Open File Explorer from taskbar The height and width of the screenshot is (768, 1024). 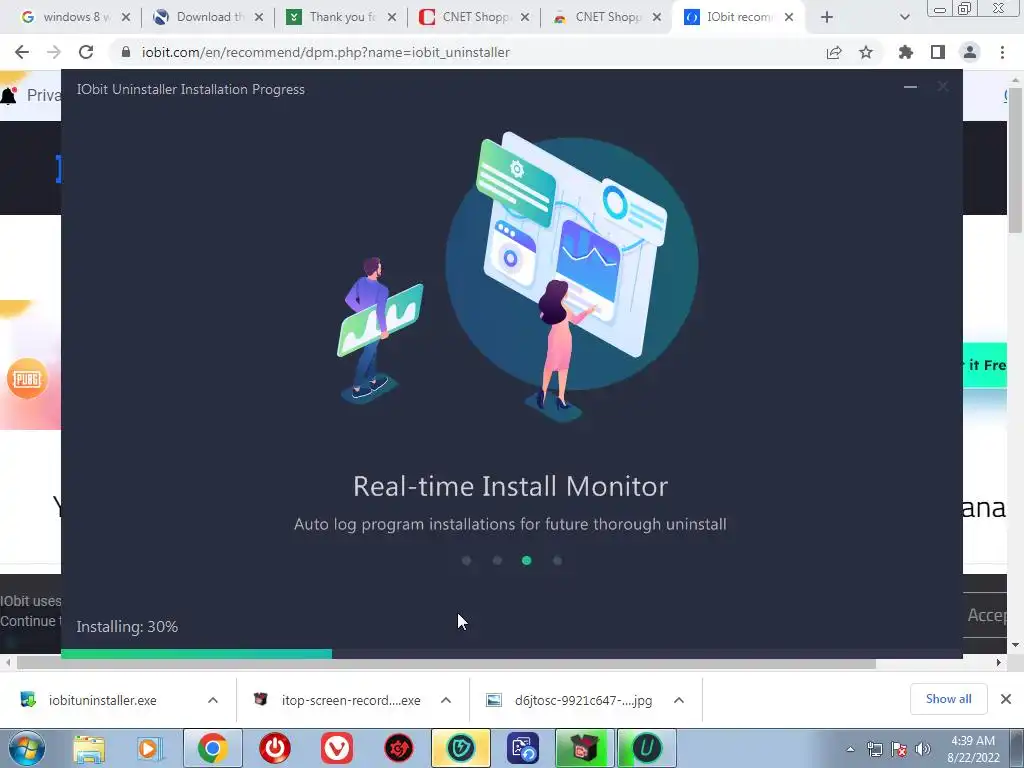89,748
